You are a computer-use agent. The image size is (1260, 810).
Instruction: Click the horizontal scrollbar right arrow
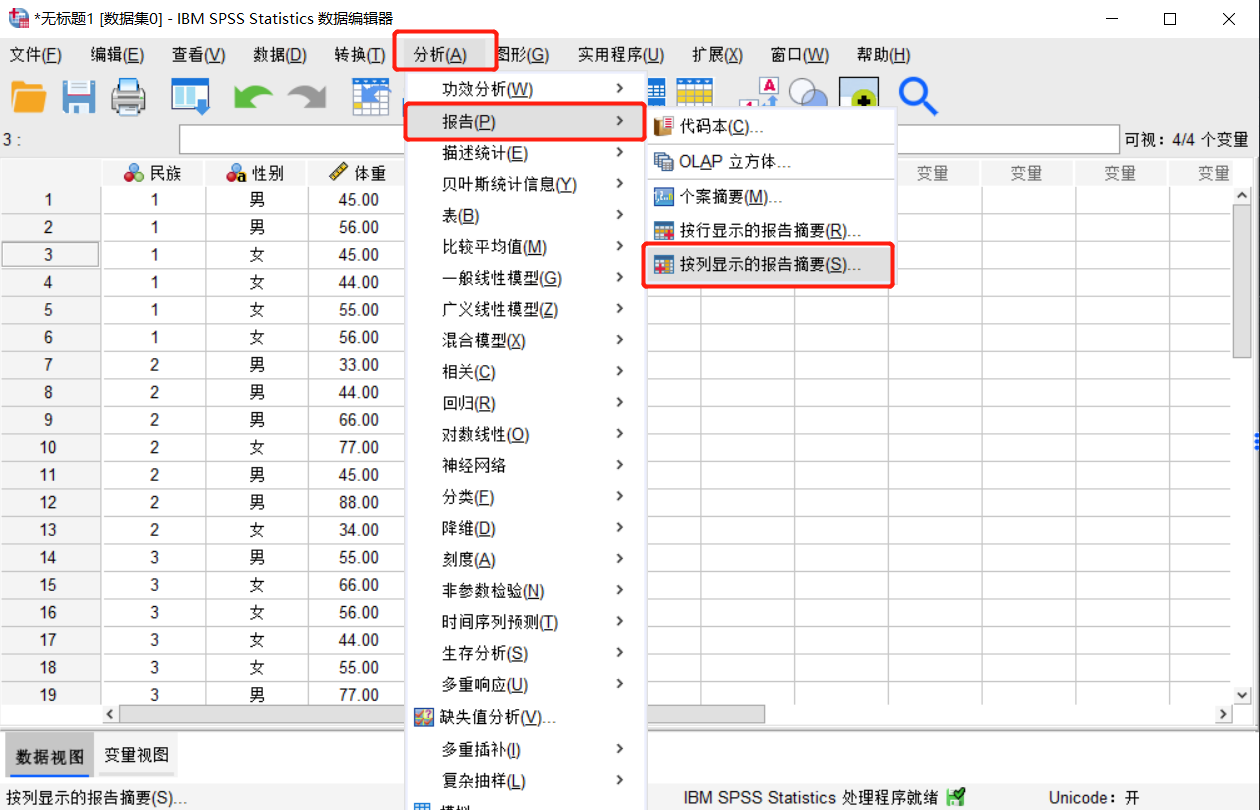click(1223, 714)
